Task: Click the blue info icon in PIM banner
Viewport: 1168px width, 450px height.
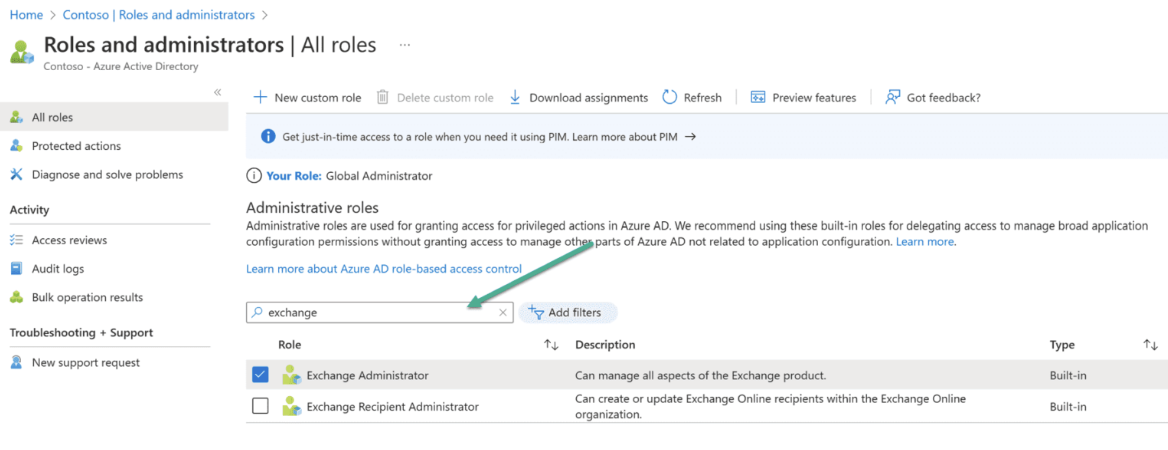Action: [x=268, y=137]
